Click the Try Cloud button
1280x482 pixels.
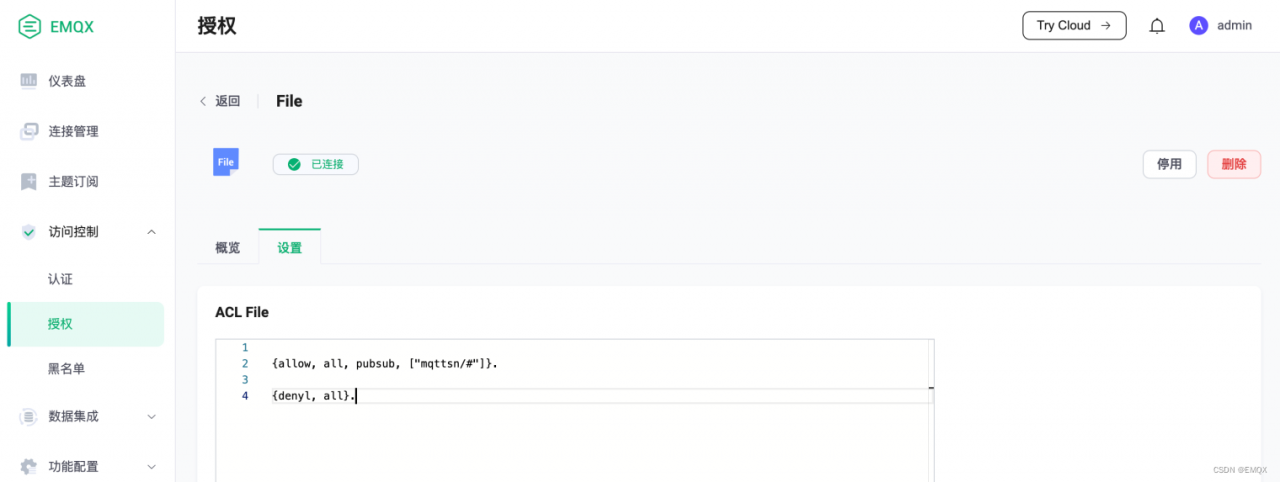1074,26
